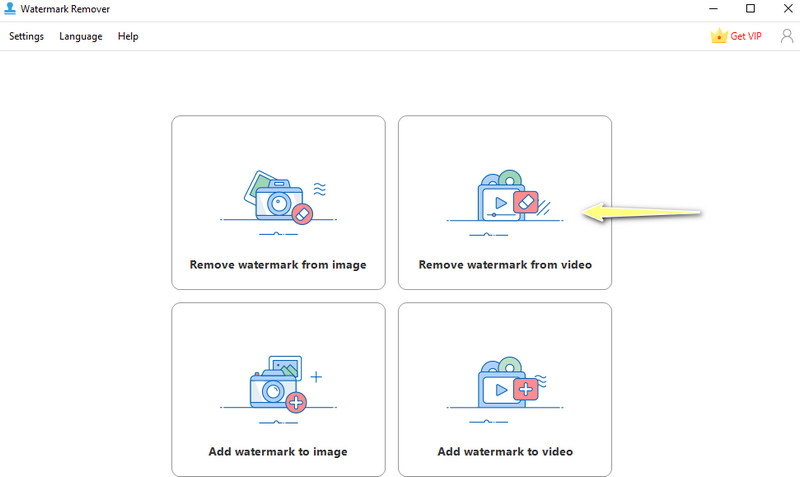800x477 pixels.
Task: Open the Settings menu
Action: click(x=26, y=37)
